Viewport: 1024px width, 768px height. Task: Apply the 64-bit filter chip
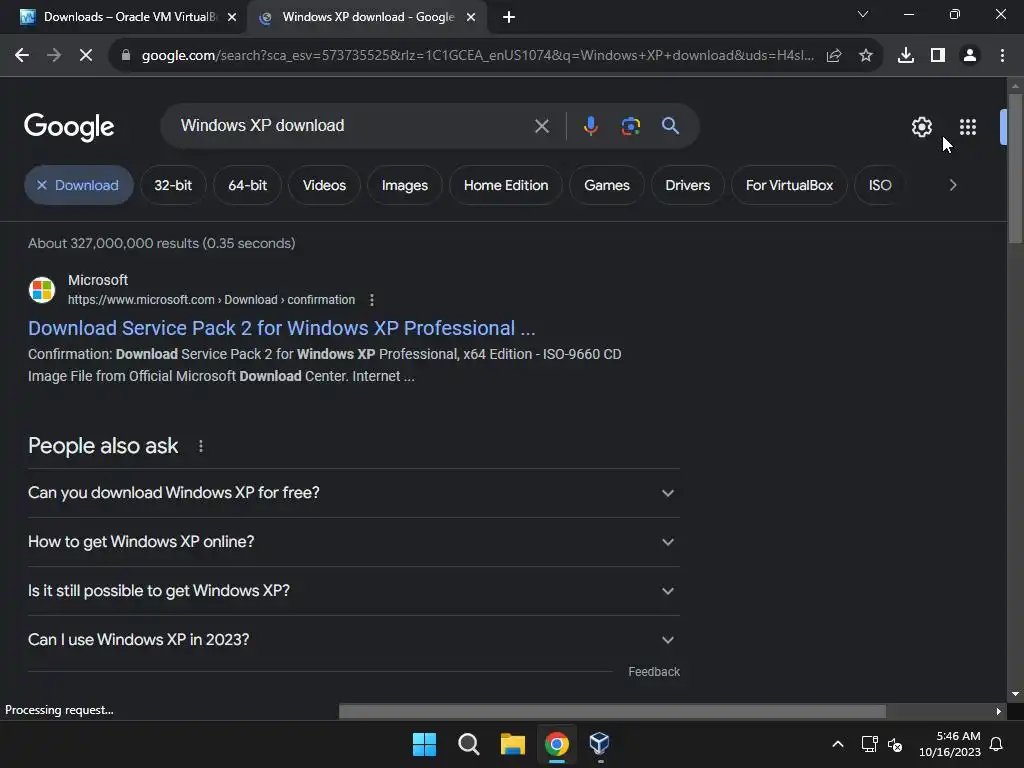pos(248,185)
